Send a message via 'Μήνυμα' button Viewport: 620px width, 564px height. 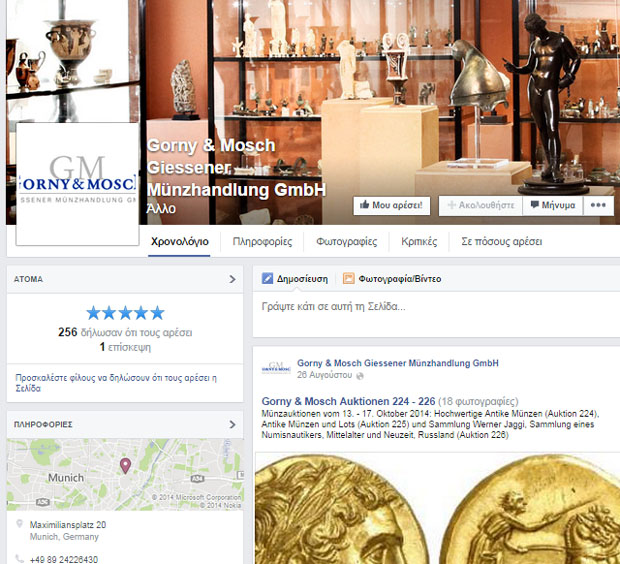pos(553,205)
